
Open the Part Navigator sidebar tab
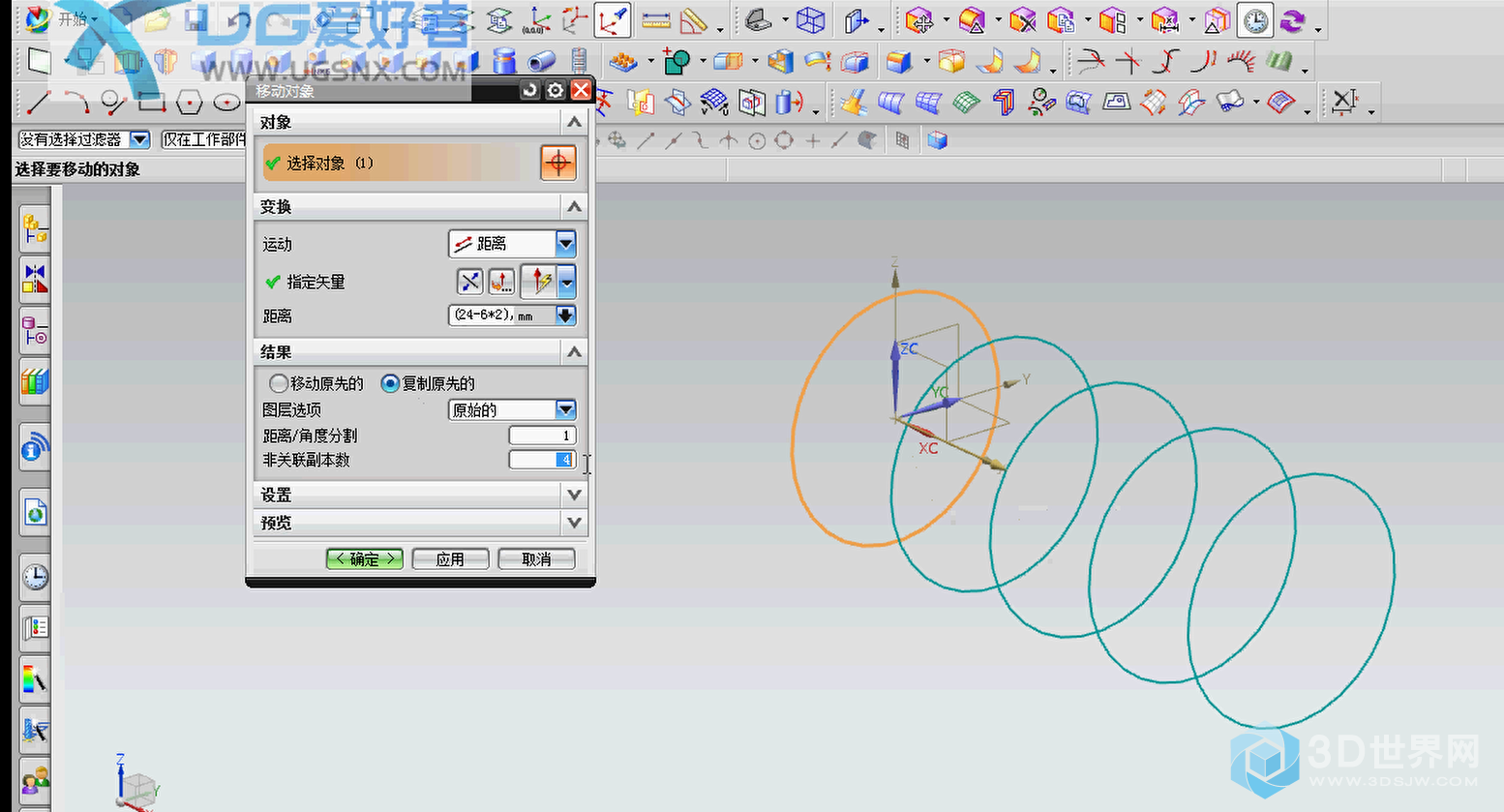click(x=35, y=333)
